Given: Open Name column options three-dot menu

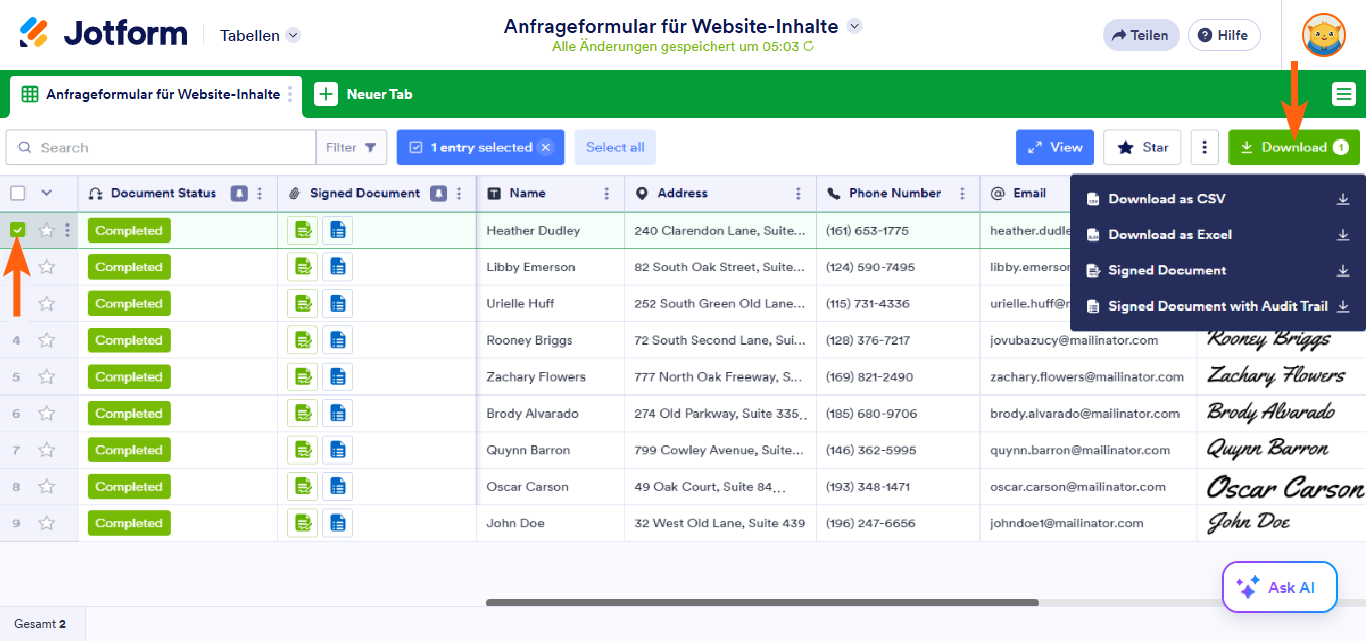Looking at the screenshot, I should pyautogui.click(x=606, y=193).
